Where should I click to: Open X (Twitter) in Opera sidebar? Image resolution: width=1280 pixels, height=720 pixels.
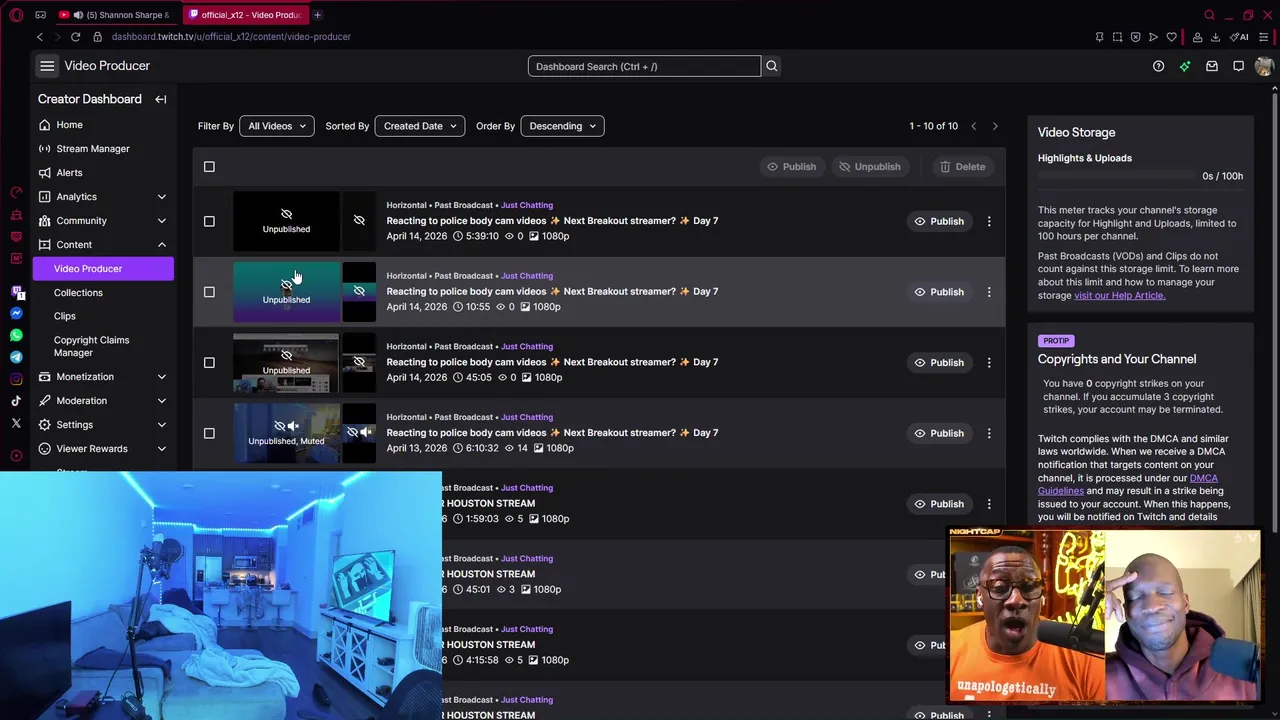(x=16, y=424)
